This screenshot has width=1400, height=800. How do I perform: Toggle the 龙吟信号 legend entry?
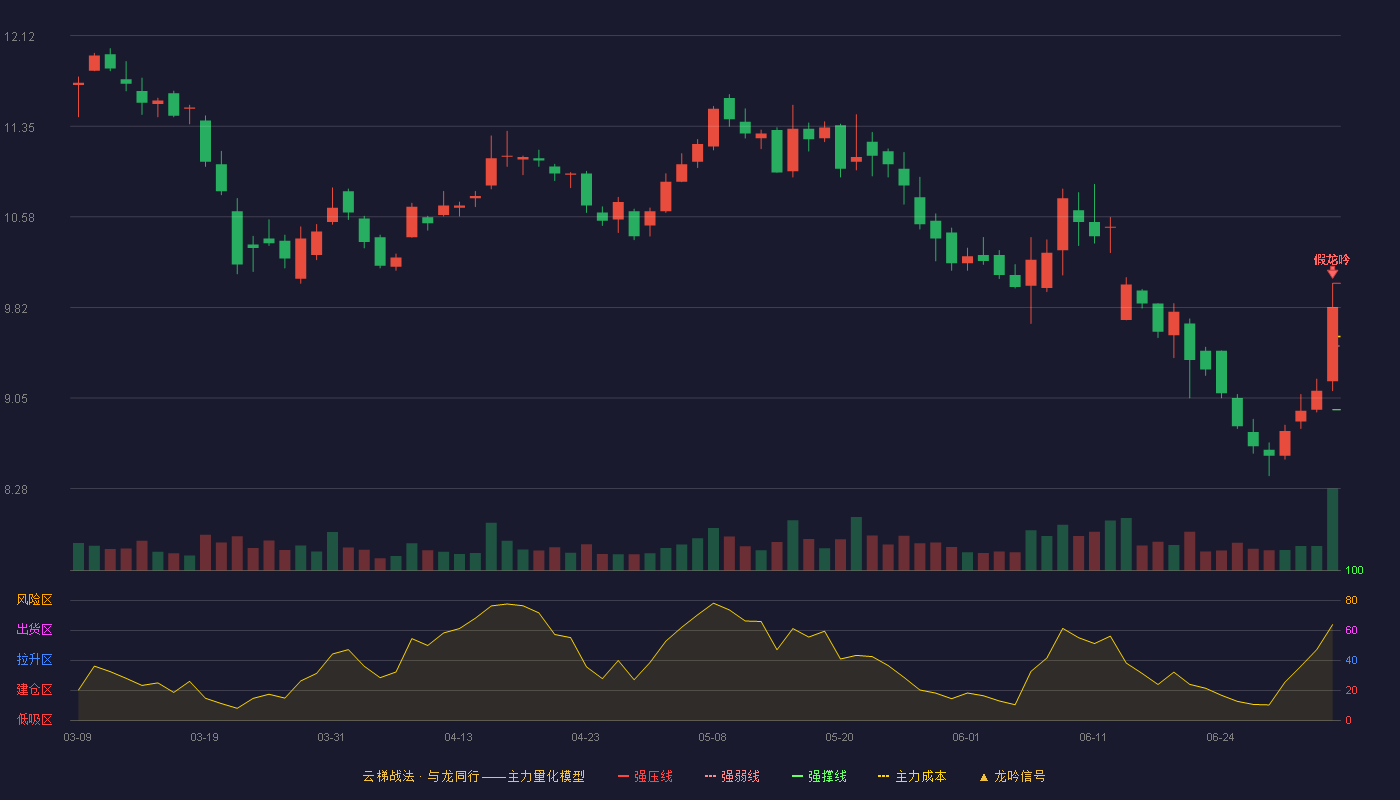tap(1012, 776)
